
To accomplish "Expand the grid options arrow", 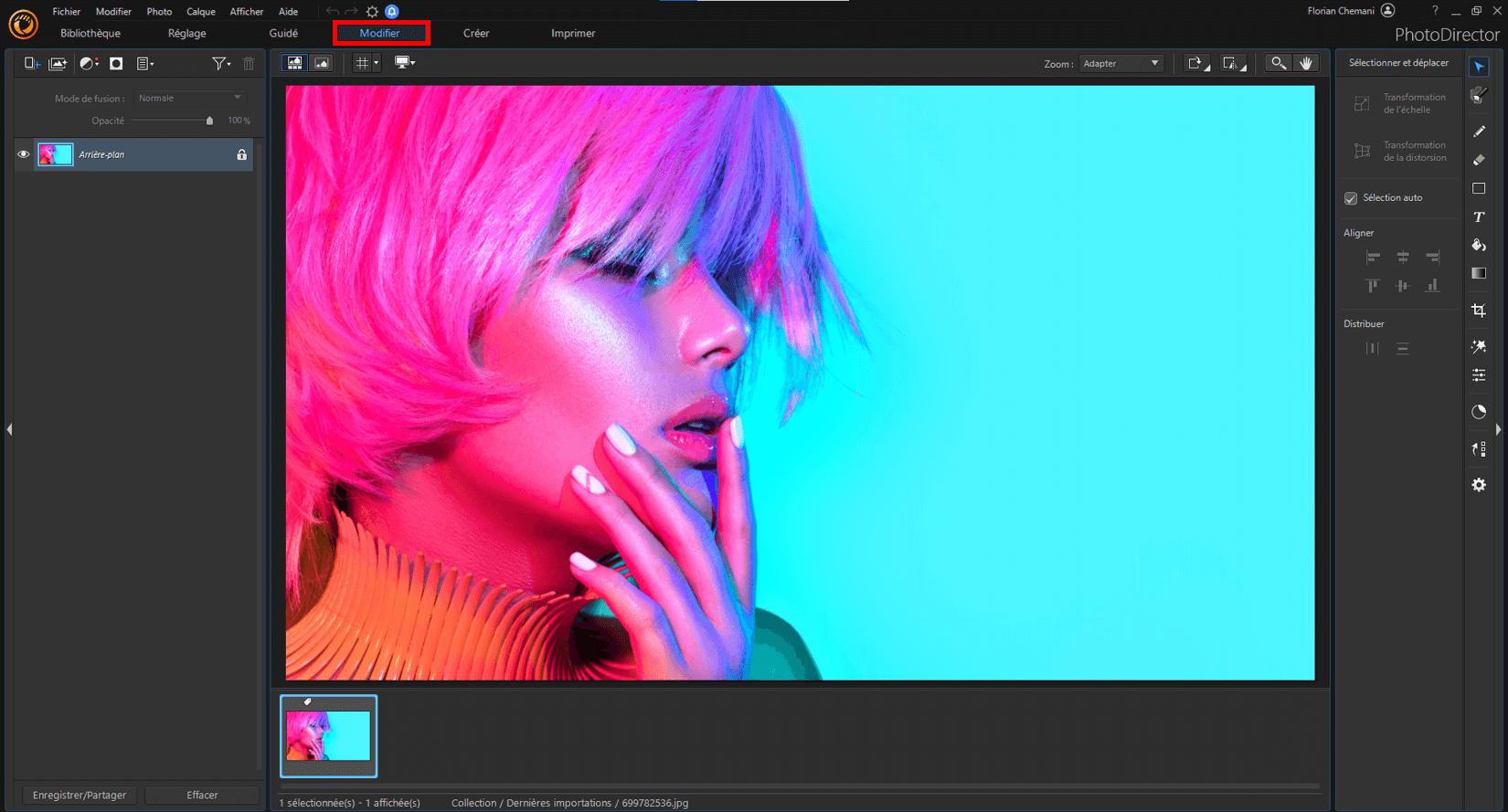I will coord(376,63).
